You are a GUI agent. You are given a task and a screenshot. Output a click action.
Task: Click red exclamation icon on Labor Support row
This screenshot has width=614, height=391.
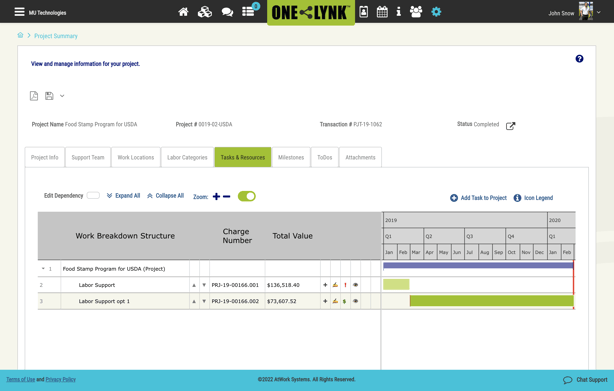click(345, 285)
